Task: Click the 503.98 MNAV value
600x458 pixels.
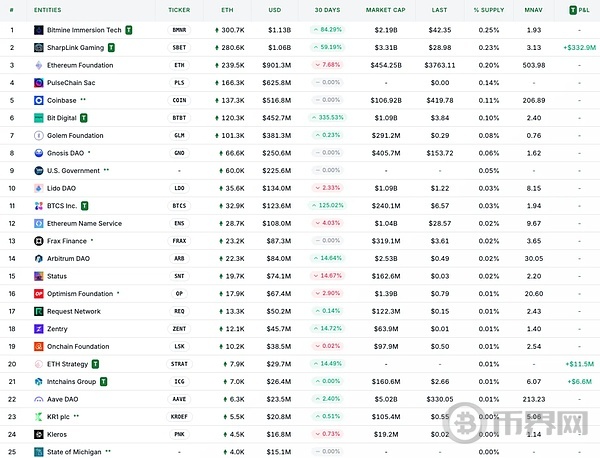Action: pos(534,65)
